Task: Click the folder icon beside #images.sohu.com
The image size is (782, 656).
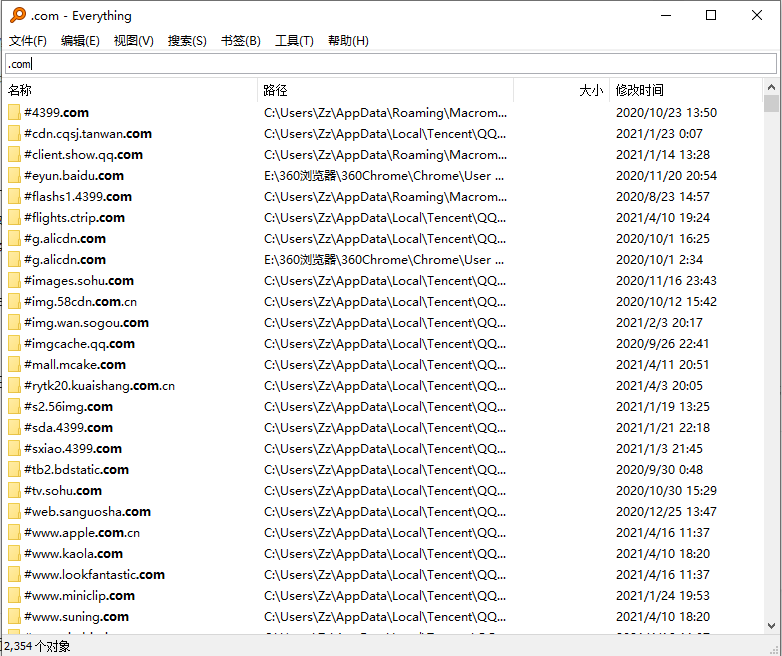Action: (14, 281)
